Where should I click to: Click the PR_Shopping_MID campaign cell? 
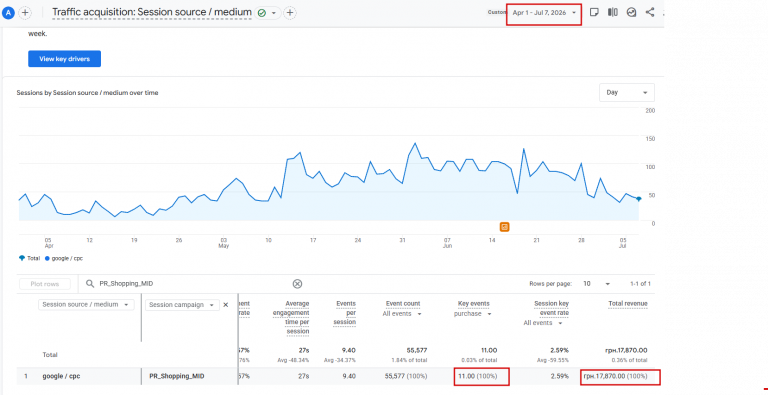click(177, 376)
